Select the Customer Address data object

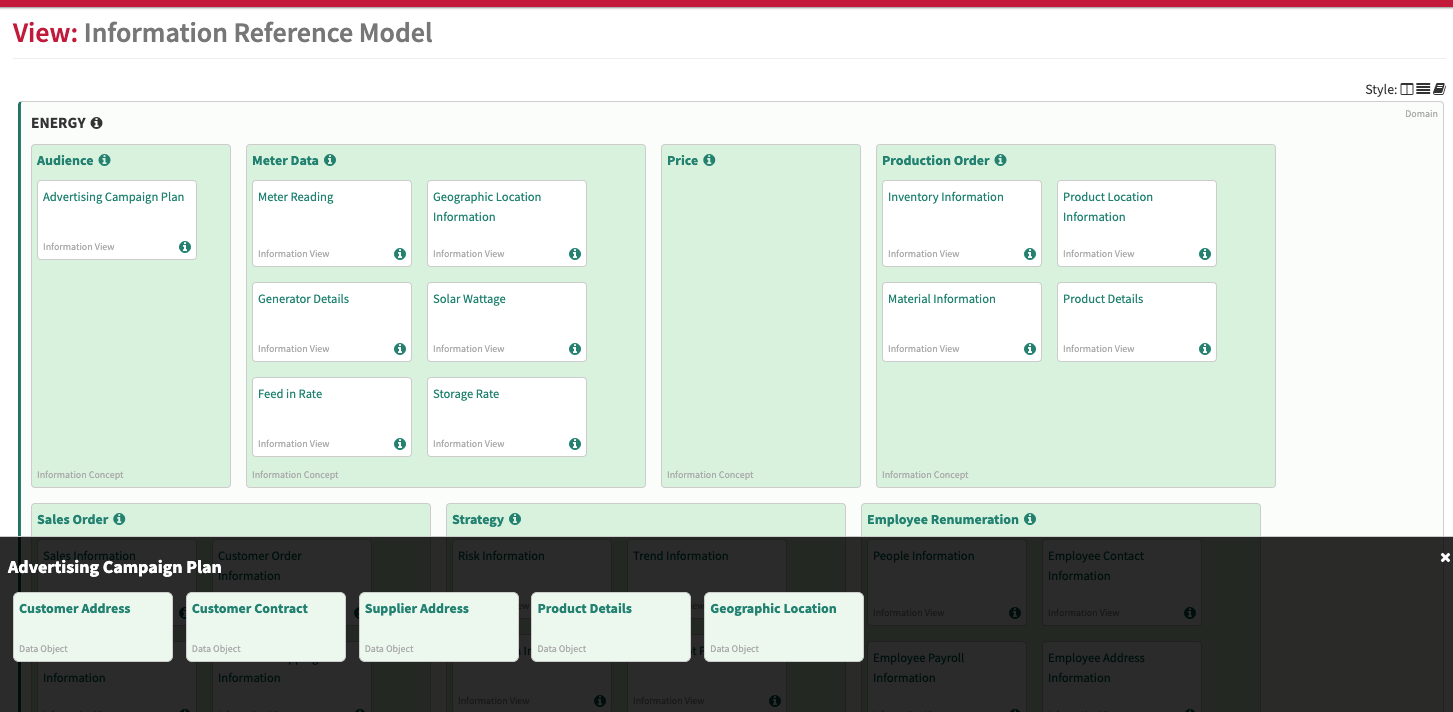[93, 627]
